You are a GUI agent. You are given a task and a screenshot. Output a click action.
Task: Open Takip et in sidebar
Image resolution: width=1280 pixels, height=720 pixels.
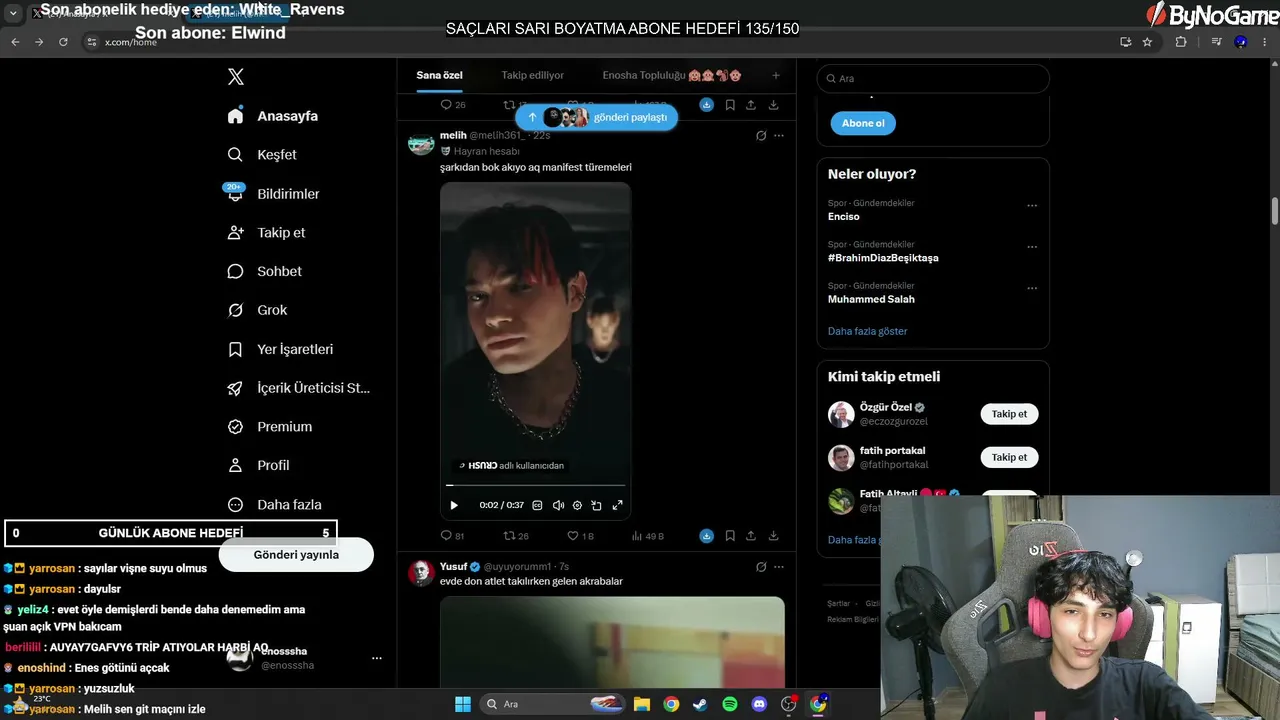(x=266, y=232)
